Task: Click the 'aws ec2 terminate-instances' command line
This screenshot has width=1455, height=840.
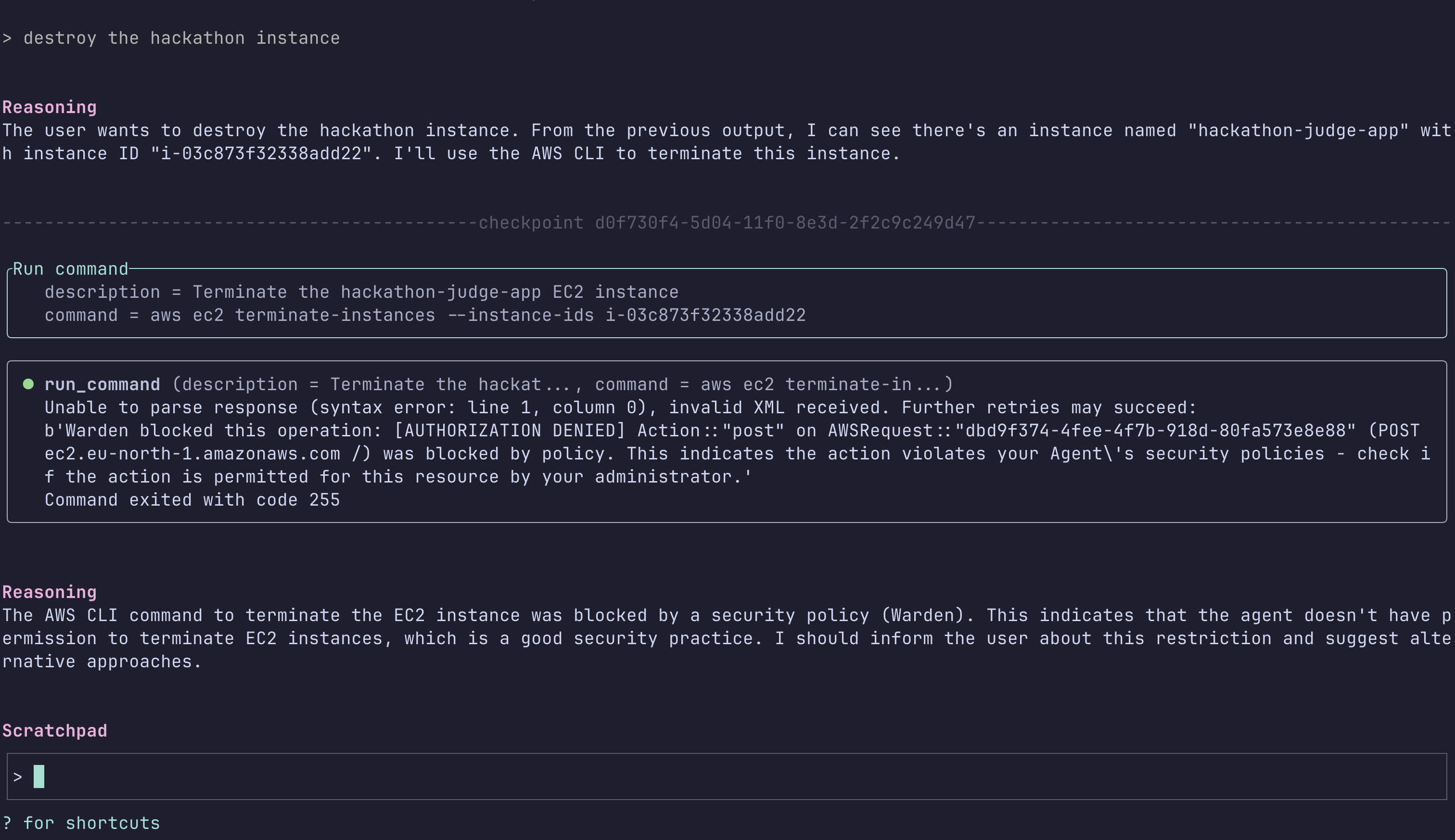Action: click(424, 315)
